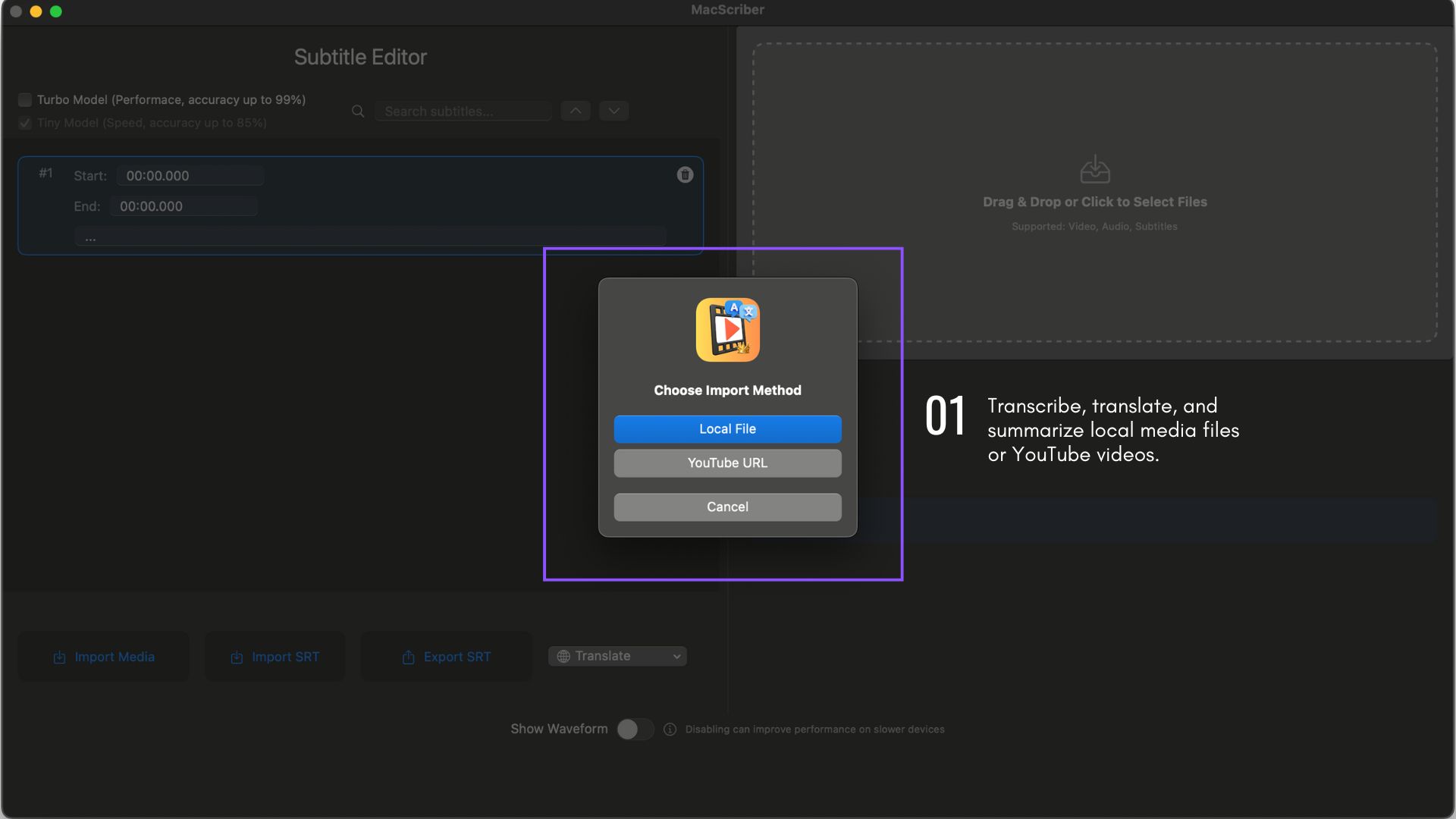Click the trash icon on subtitle #1
Viewport: 1456px width, 819px height.
[685, 175]
